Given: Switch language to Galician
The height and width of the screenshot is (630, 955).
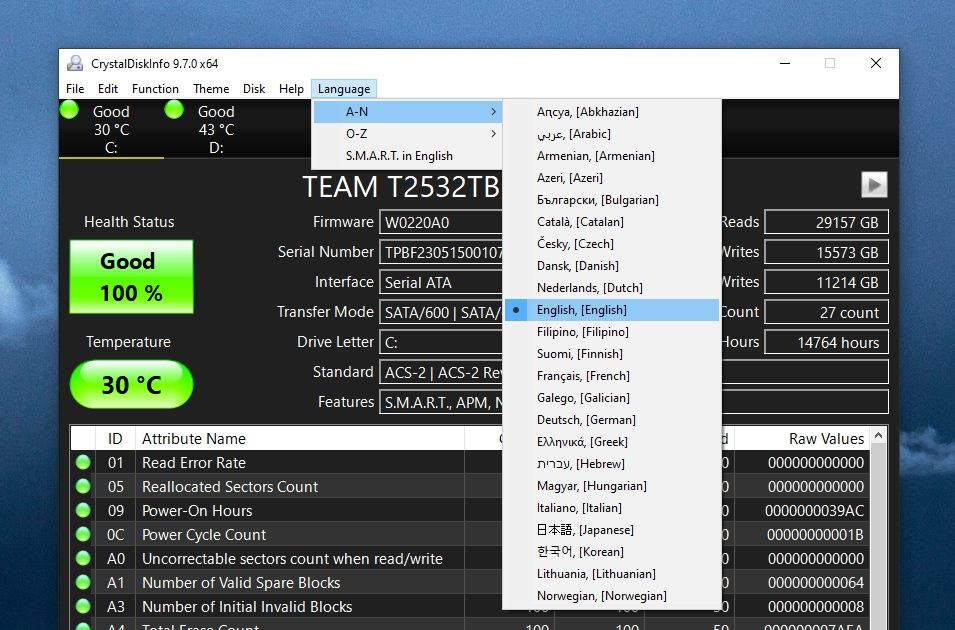Looking at the screenshot, I should pyautogui.click(x=612, y=397).
